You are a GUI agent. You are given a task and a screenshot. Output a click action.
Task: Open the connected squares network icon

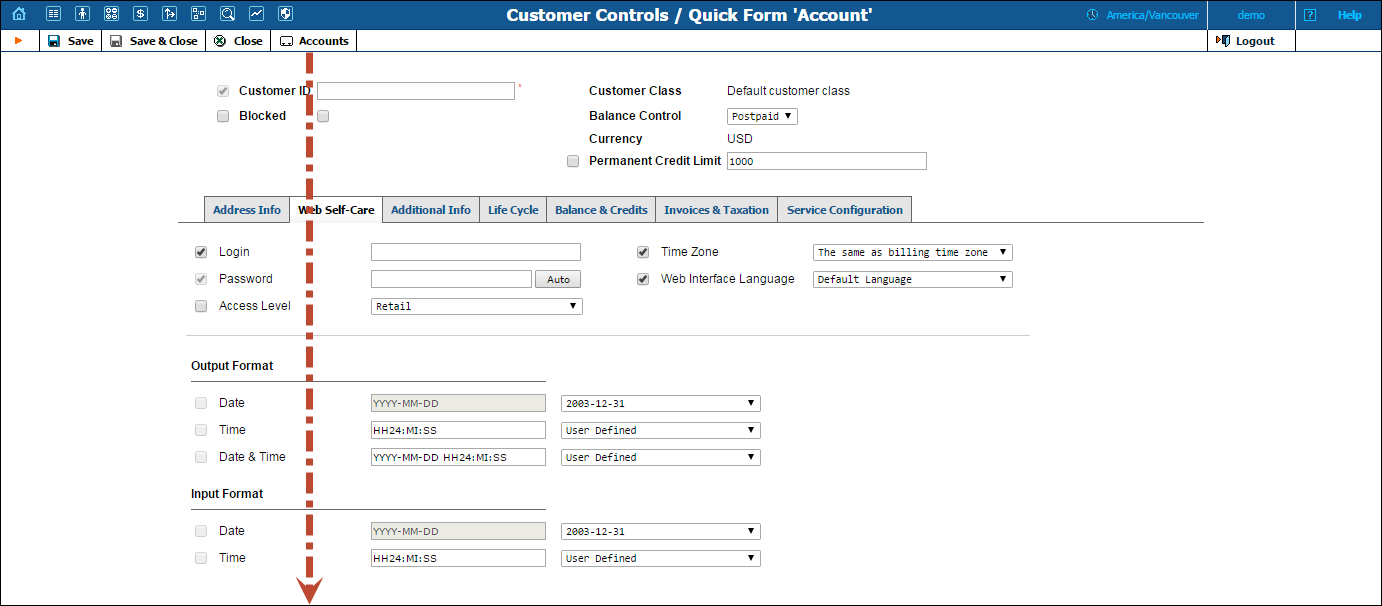point(199,14)
